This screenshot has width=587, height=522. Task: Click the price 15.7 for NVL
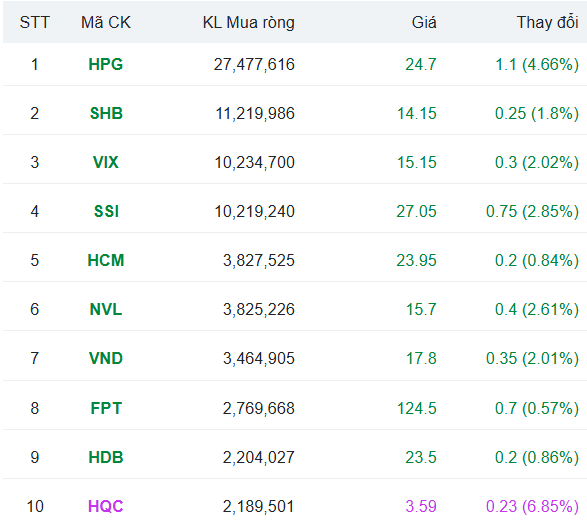(421, 310)
